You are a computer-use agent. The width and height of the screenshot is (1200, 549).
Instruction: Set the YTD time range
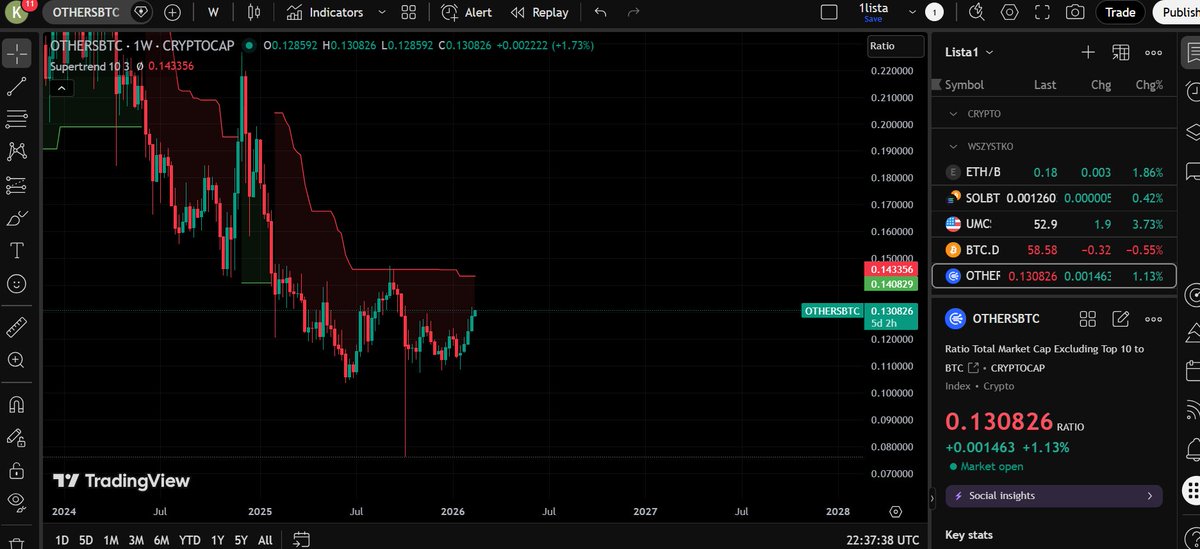tap(188, 540)
